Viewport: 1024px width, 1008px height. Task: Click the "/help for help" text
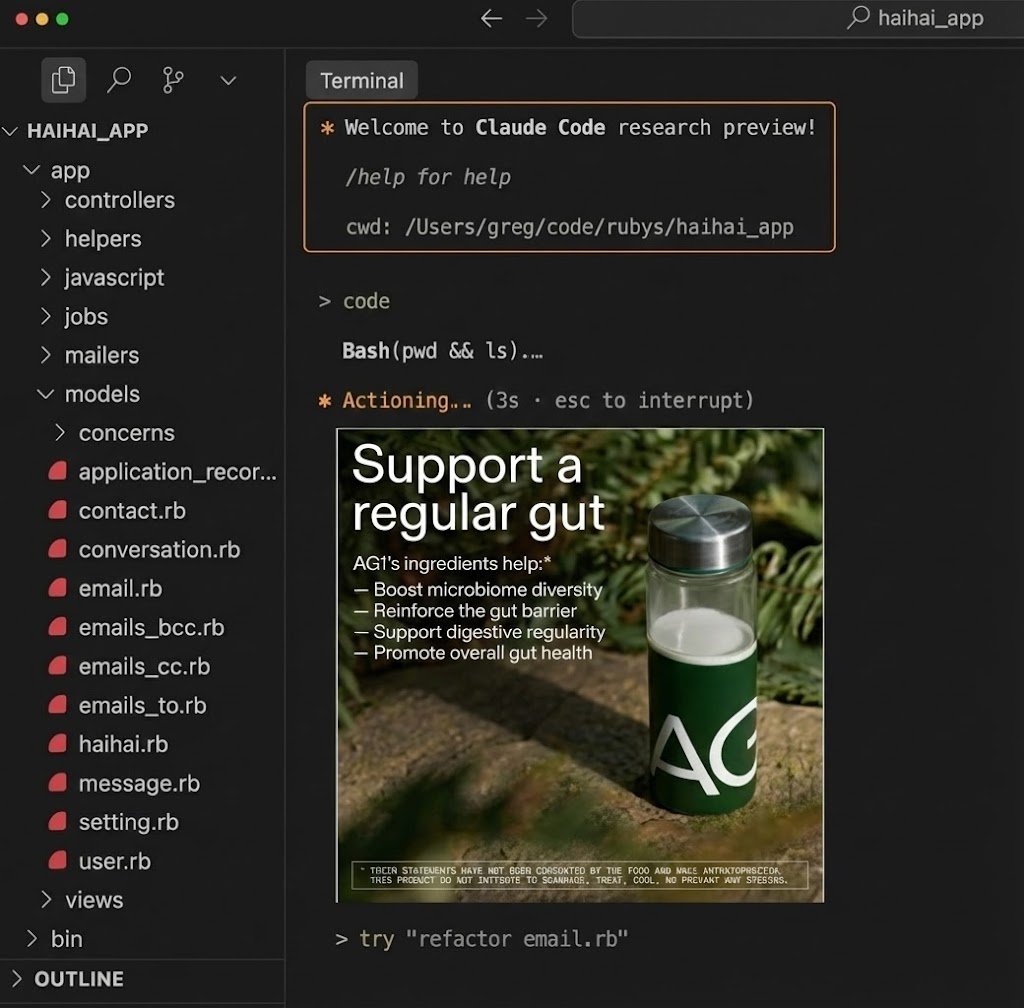click(428, 177)
